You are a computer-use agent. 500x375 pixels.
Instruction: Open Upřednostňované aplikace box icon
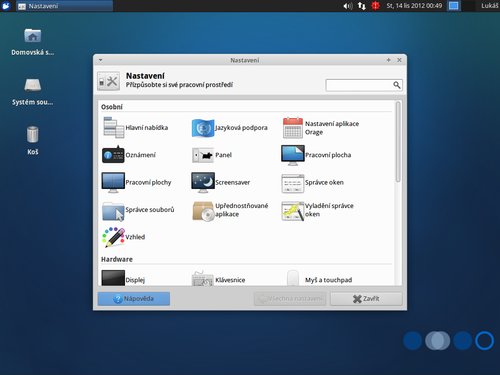point(203,211)
